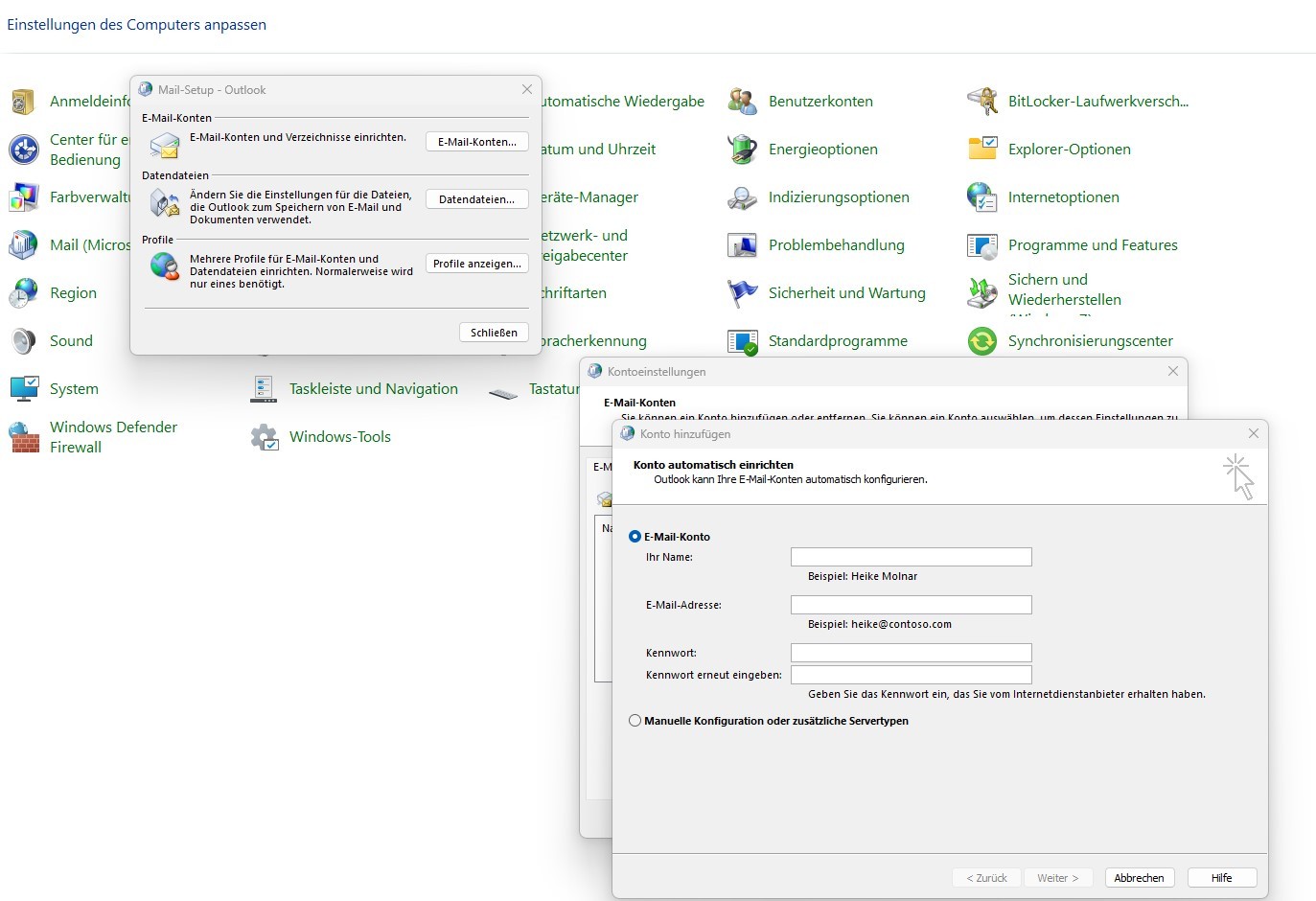Open the Datendateien... button
1316x901 pixels.
click(476, 199)
